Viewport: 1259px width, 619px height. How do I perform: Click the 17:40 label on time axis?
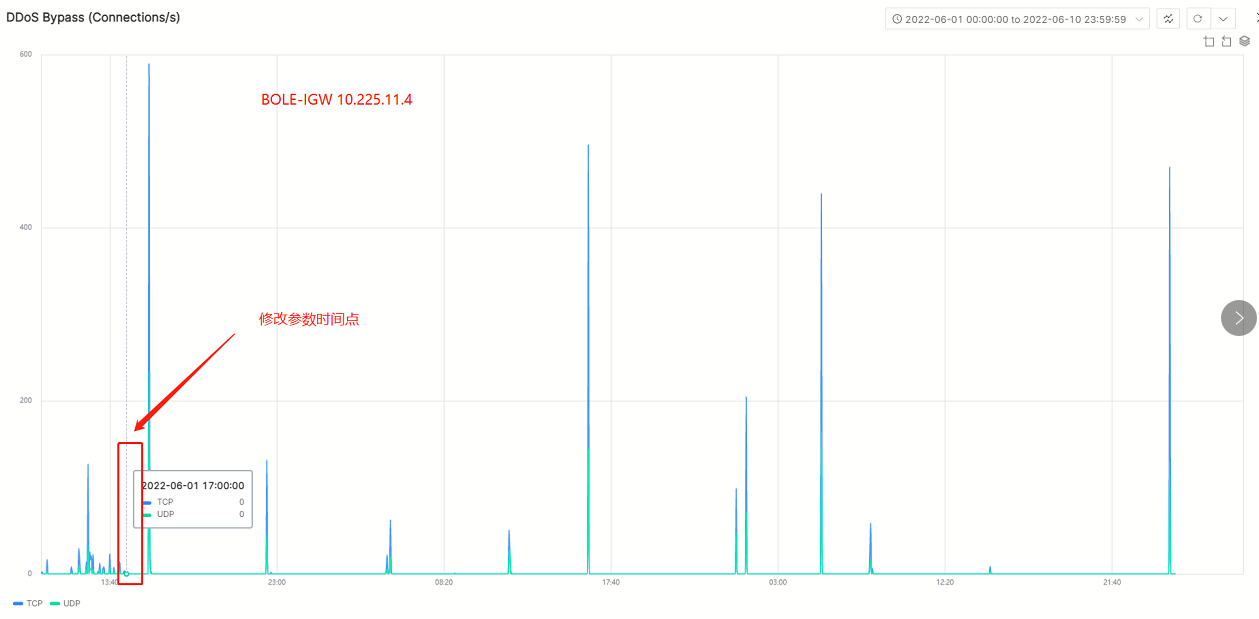[610, 582]
